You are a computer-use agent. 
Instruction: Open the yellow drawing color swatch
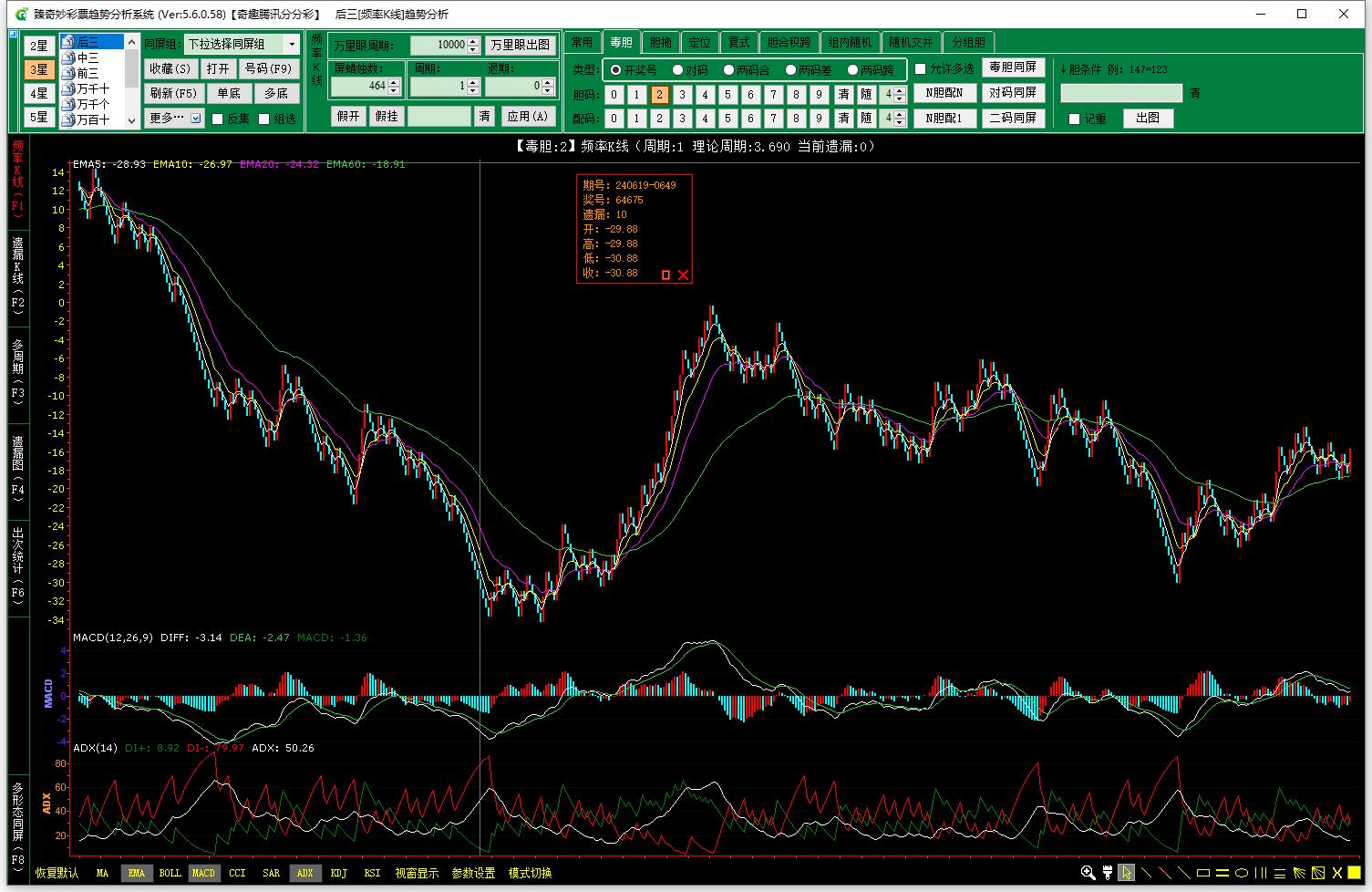tap(1356, 873)
